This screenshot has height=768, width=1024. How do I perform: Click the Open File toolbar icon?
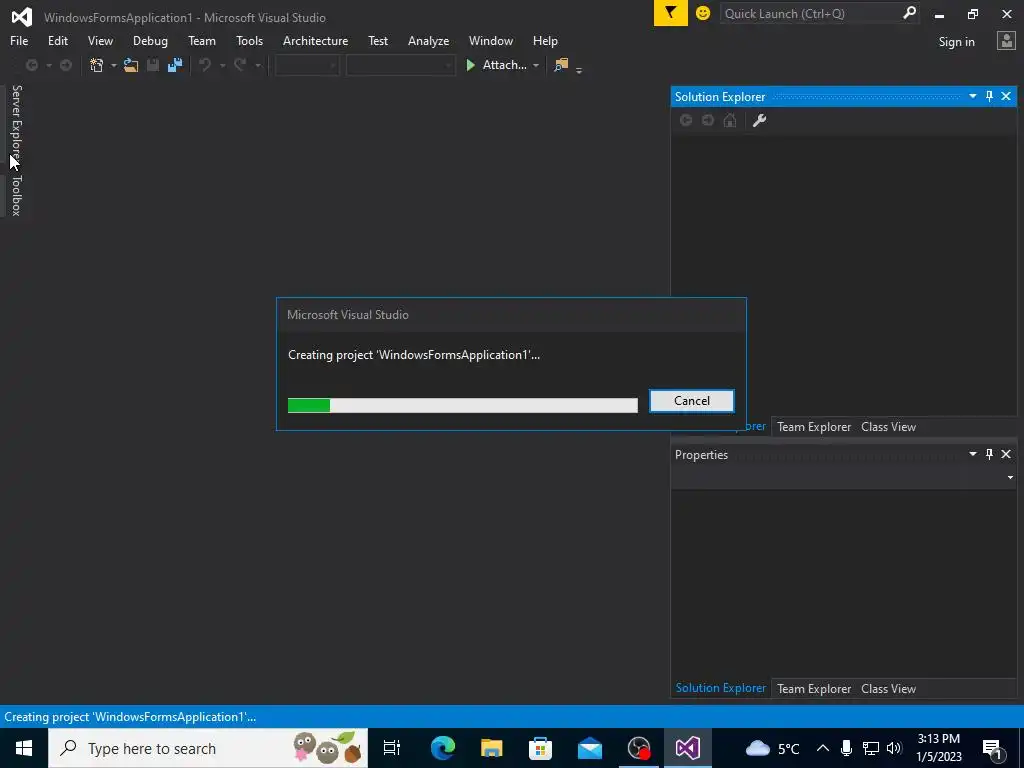point(131,65)
